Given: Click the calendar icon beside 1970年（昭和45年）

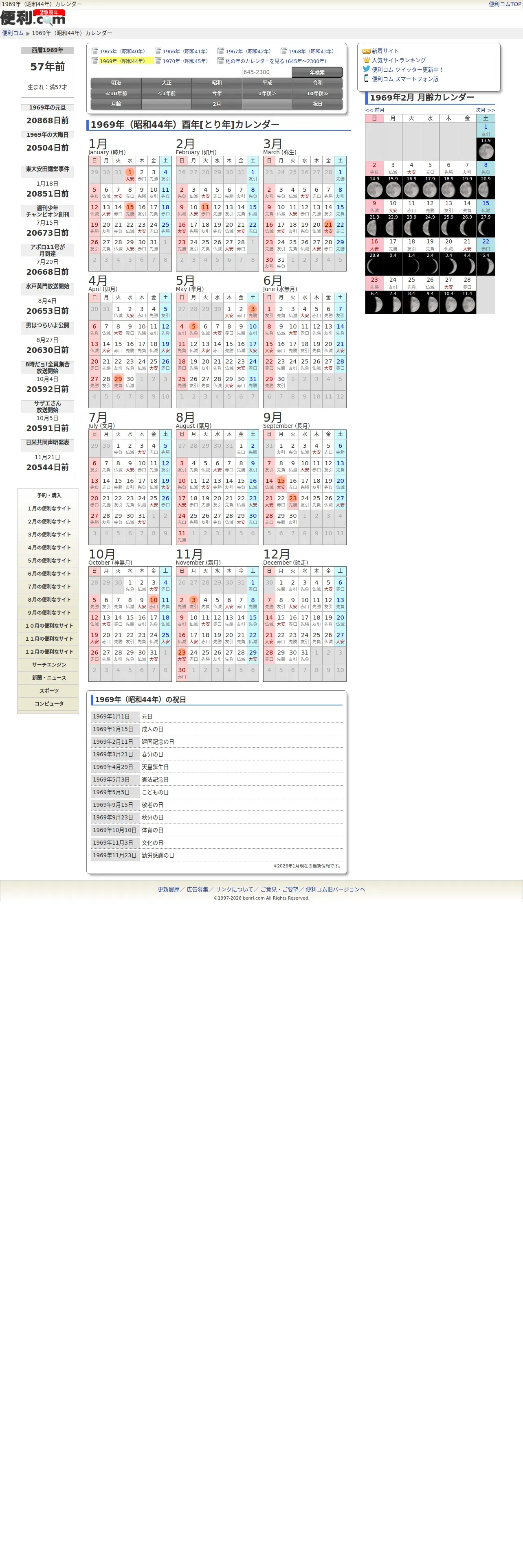Looking at the screenshot, I should [158, 61].
